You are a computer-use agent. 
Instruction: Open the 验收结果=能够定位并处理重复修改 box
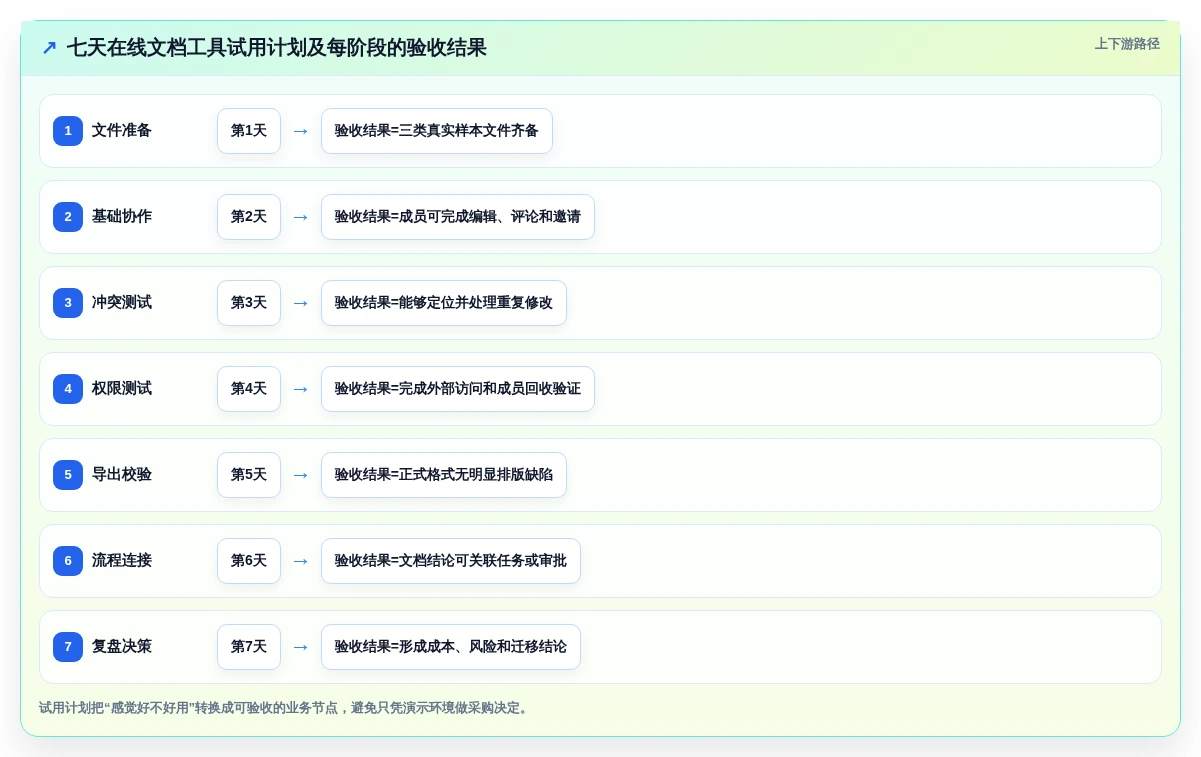pyautogui.click(x=444, y=303)
